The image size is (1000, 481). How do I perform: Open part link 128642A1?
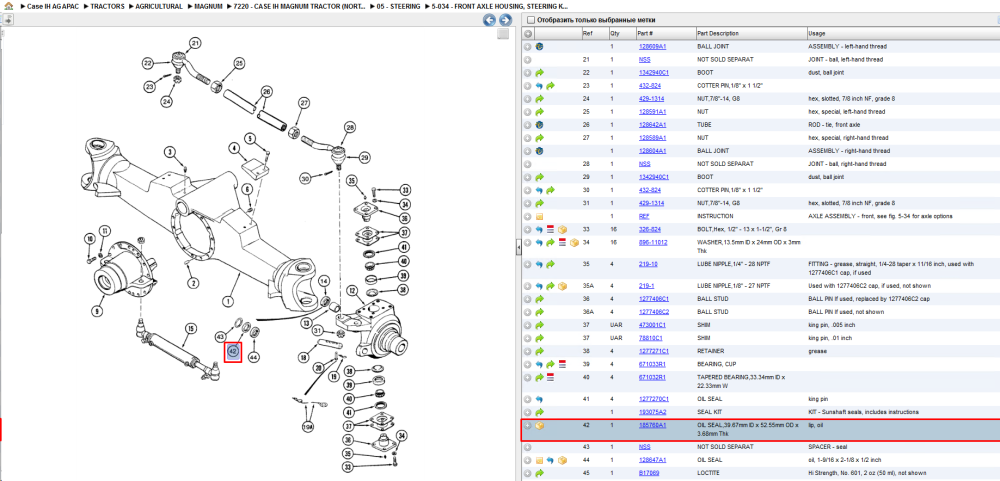point(652,125)
